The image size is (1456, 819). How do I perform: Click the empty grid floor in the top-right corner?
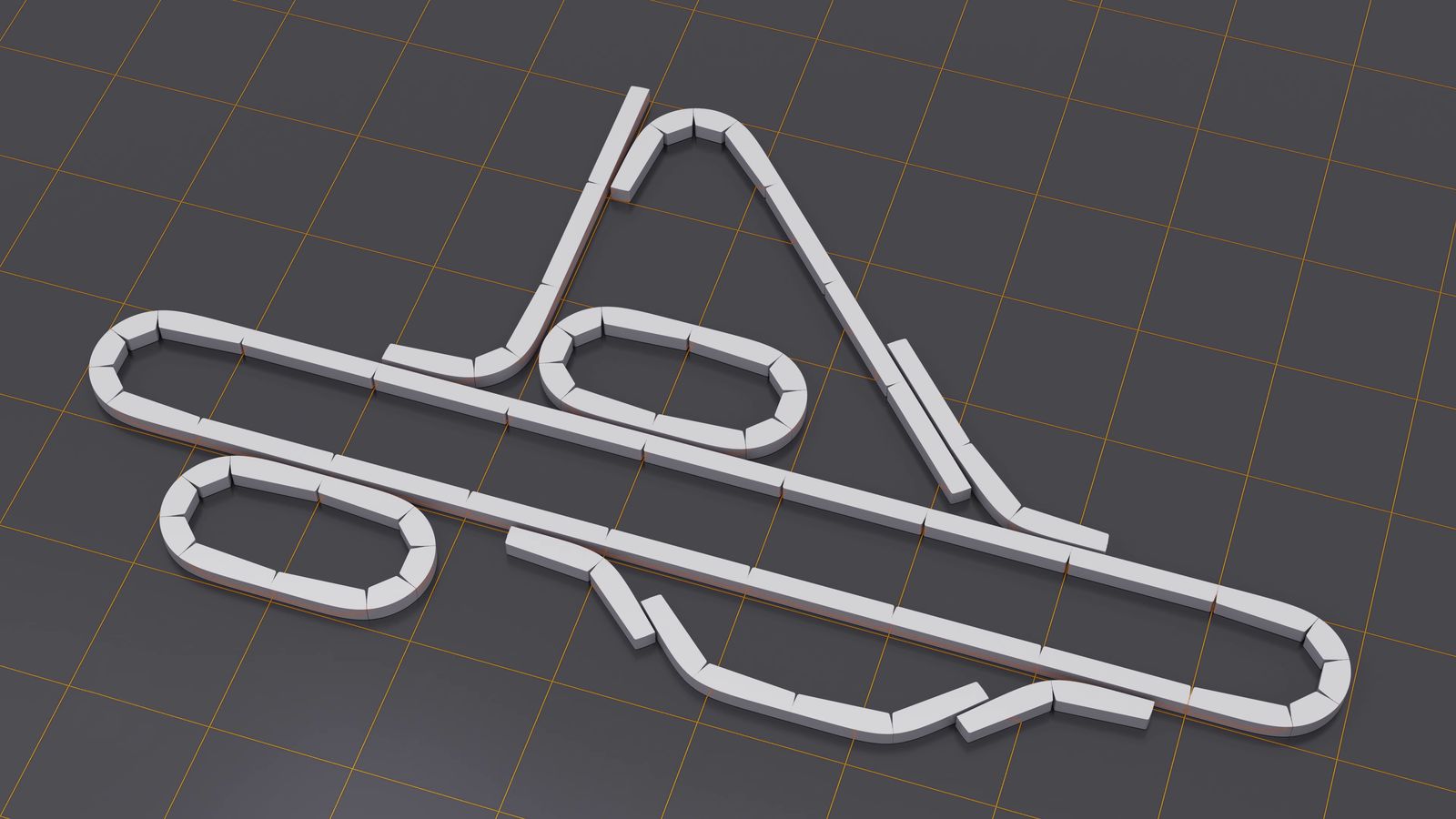pyautogui.click(x=1319, y=91)
